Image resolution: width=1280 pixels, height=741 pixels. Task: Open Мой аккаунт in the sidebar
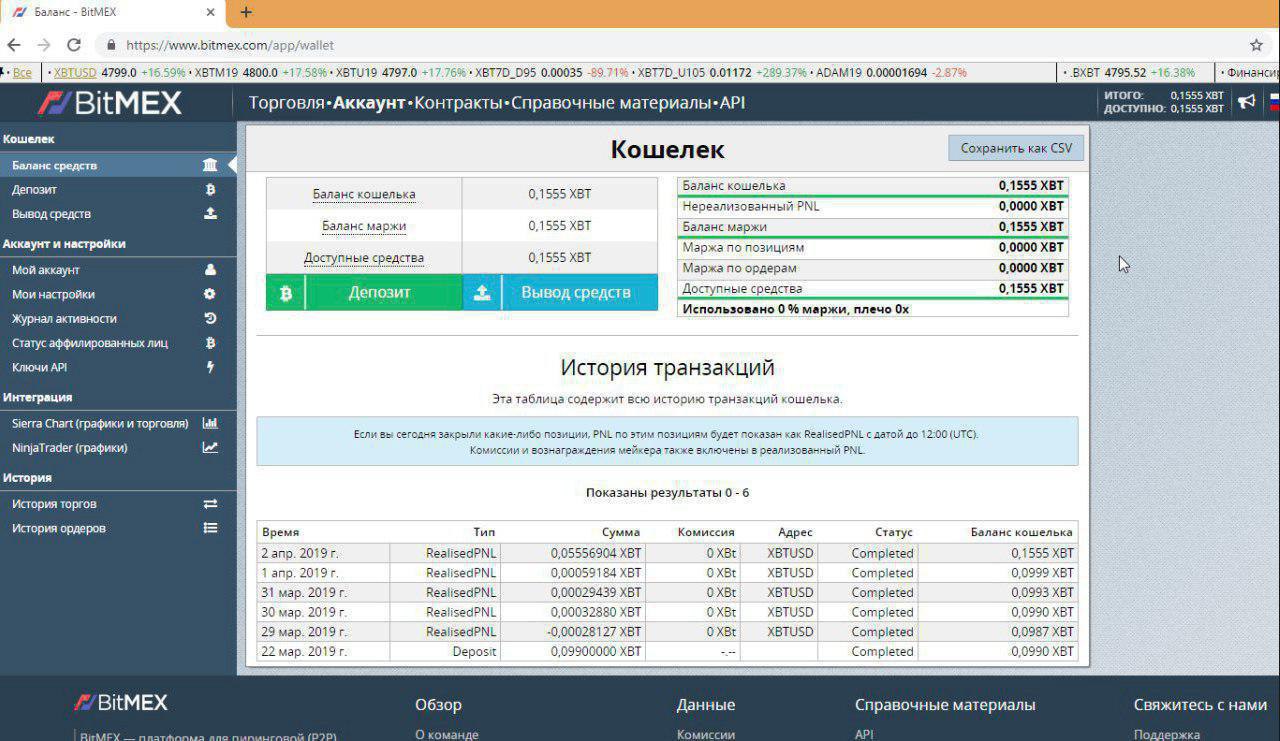(x=45, y=270)
